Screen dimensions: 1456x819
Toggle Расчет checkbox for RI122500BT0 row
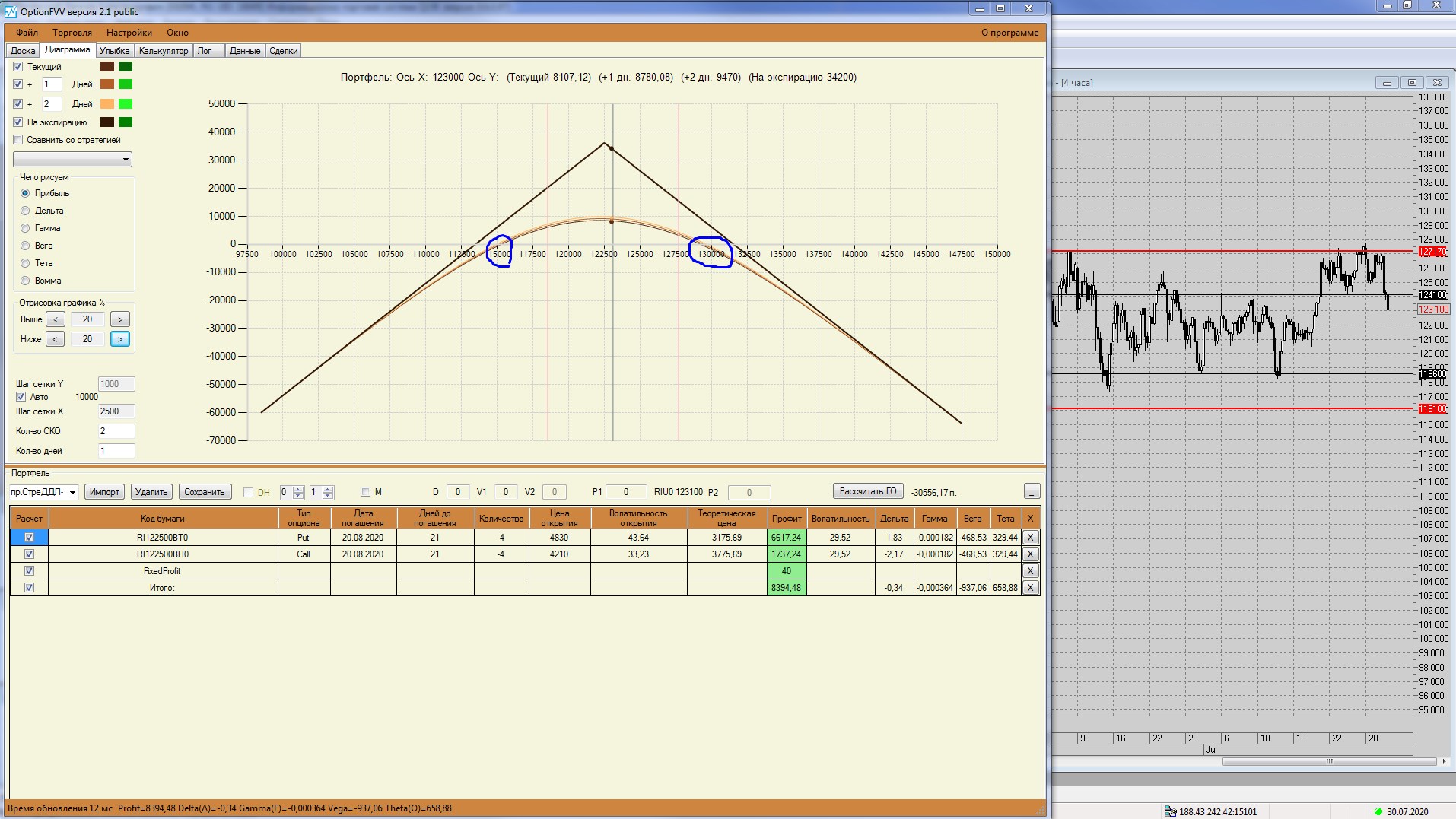(x=30, y=538)
